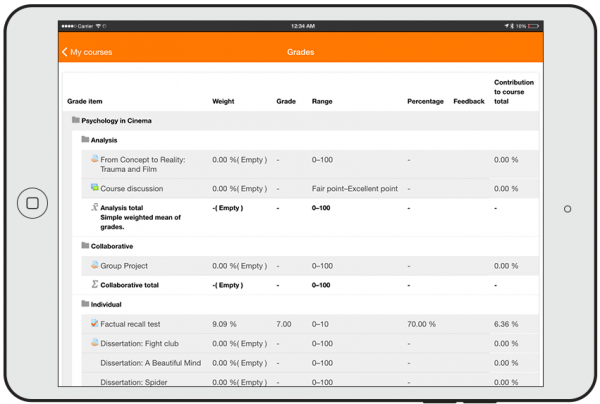Click the Group Project assignment icon
This screenshot has height=404, width=600.
point(95,266)
